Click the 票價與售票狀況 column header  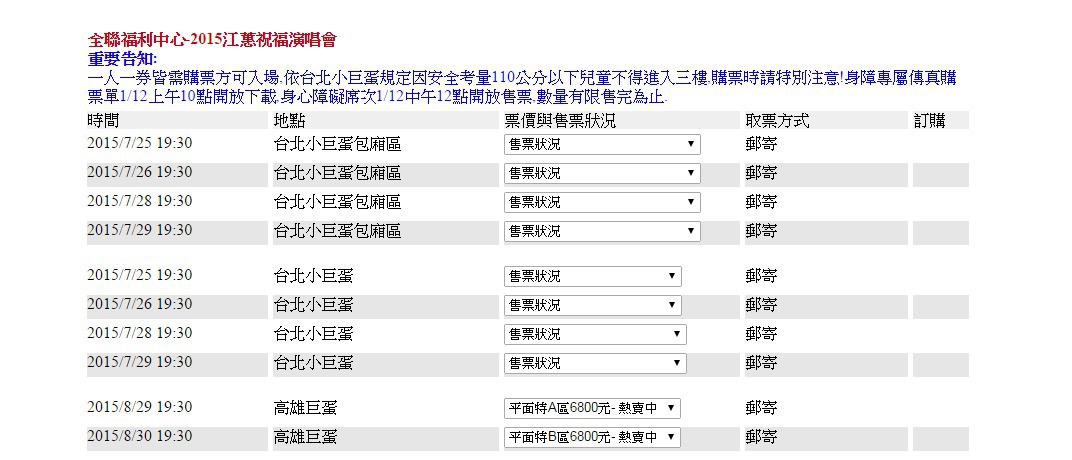(x=560, y=121)
